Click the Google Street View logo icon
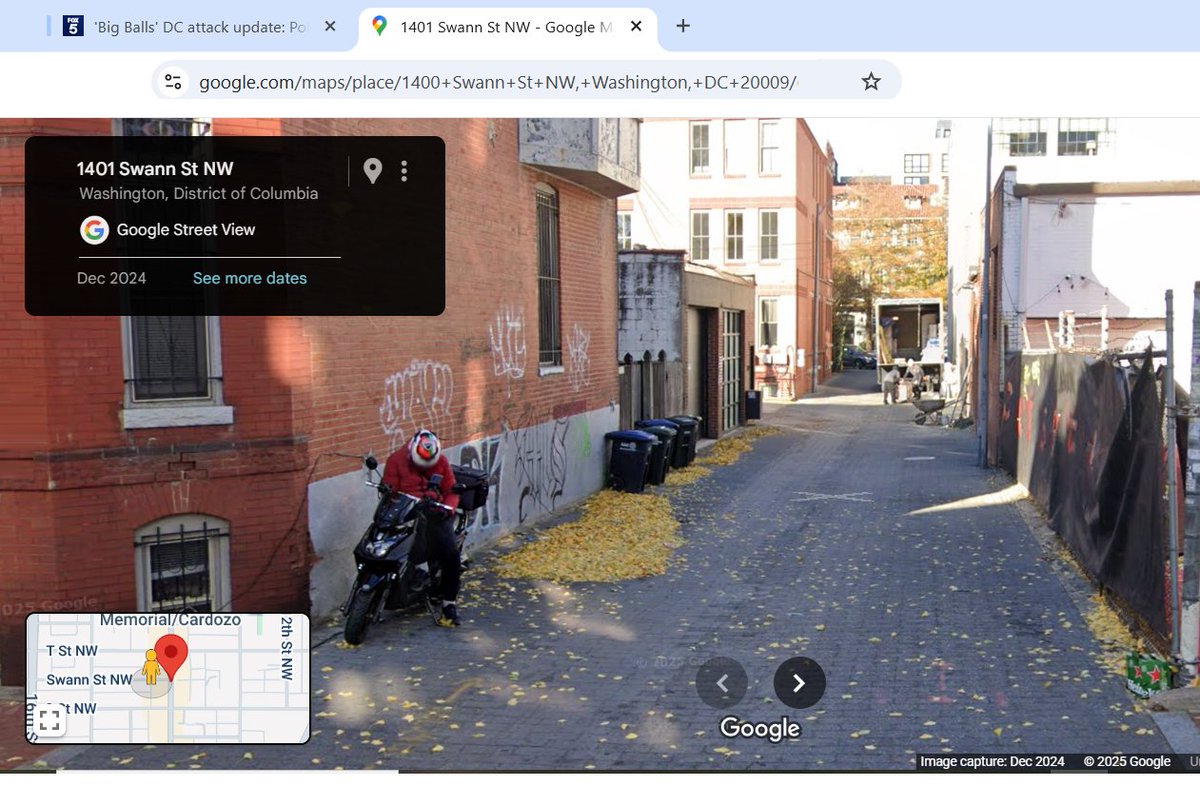 [94, 230]
